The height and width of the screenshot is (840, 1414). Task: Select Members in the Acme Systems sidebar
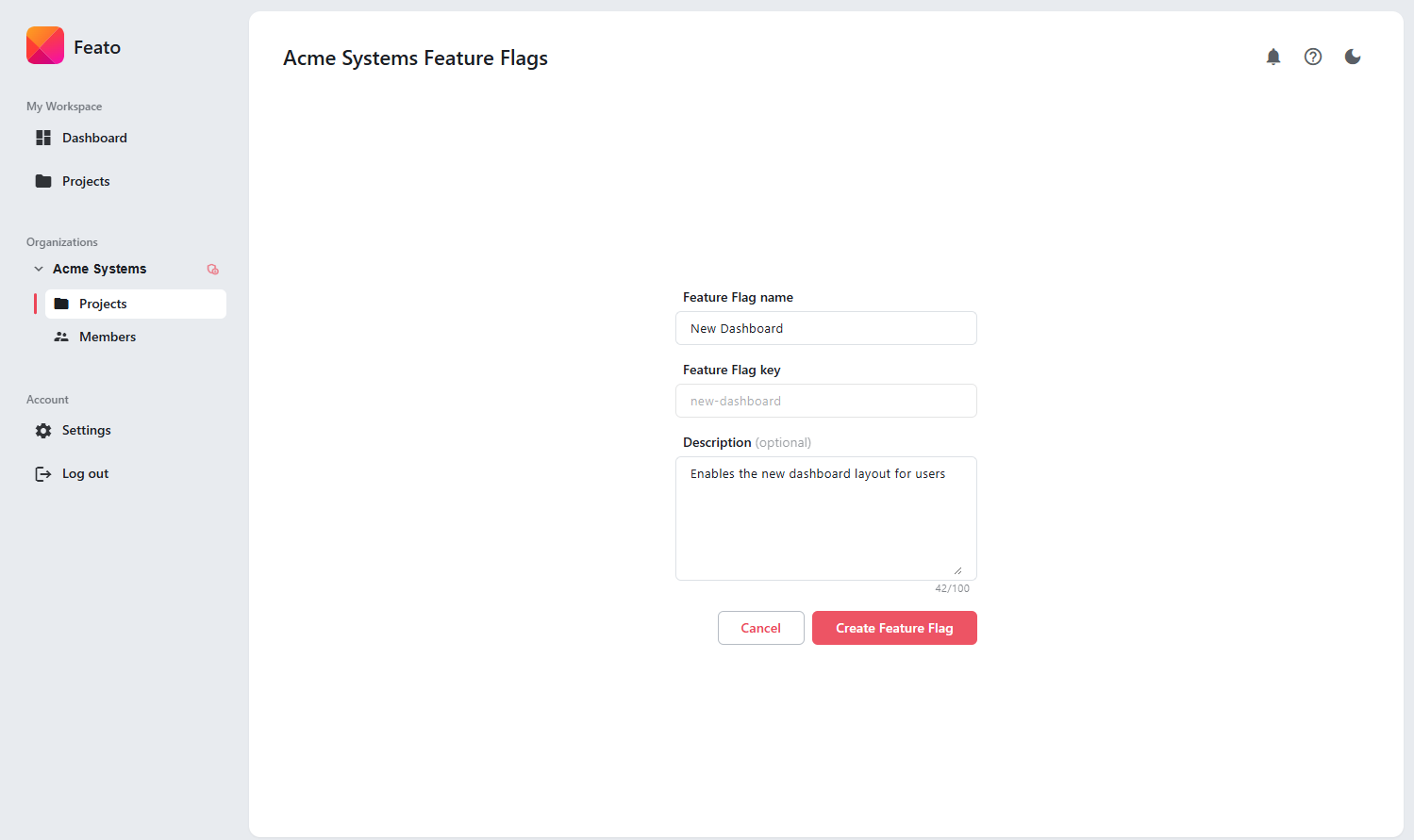pyautogui.click(x=108, y=336)
